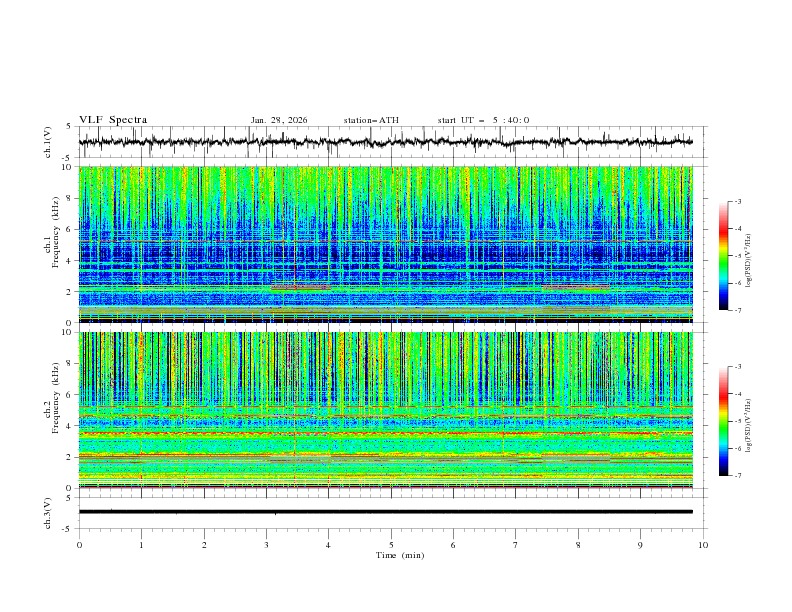The height and width of the screenshot is (612, 792).
Task: Click the "8" kHz tick on ch.1 frequency axis
Action: pyautogui.click(x=70, y=198)
